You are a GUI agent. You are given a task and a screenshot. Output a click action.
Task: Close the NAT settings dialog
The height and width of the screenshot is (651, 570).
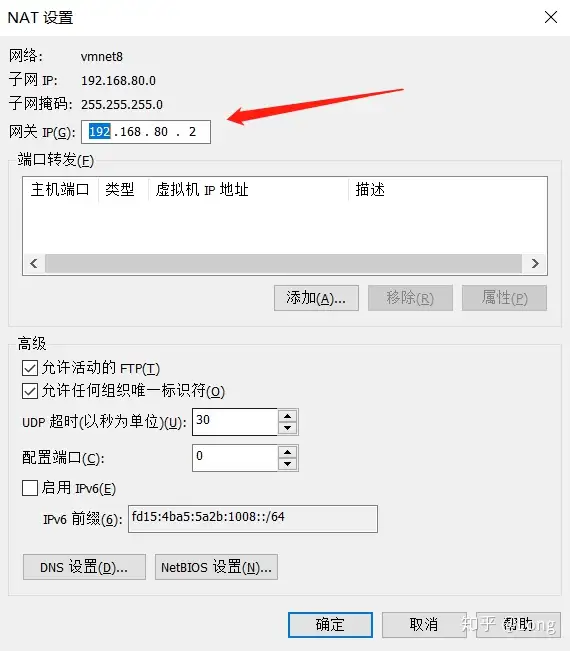pos(551,17)
